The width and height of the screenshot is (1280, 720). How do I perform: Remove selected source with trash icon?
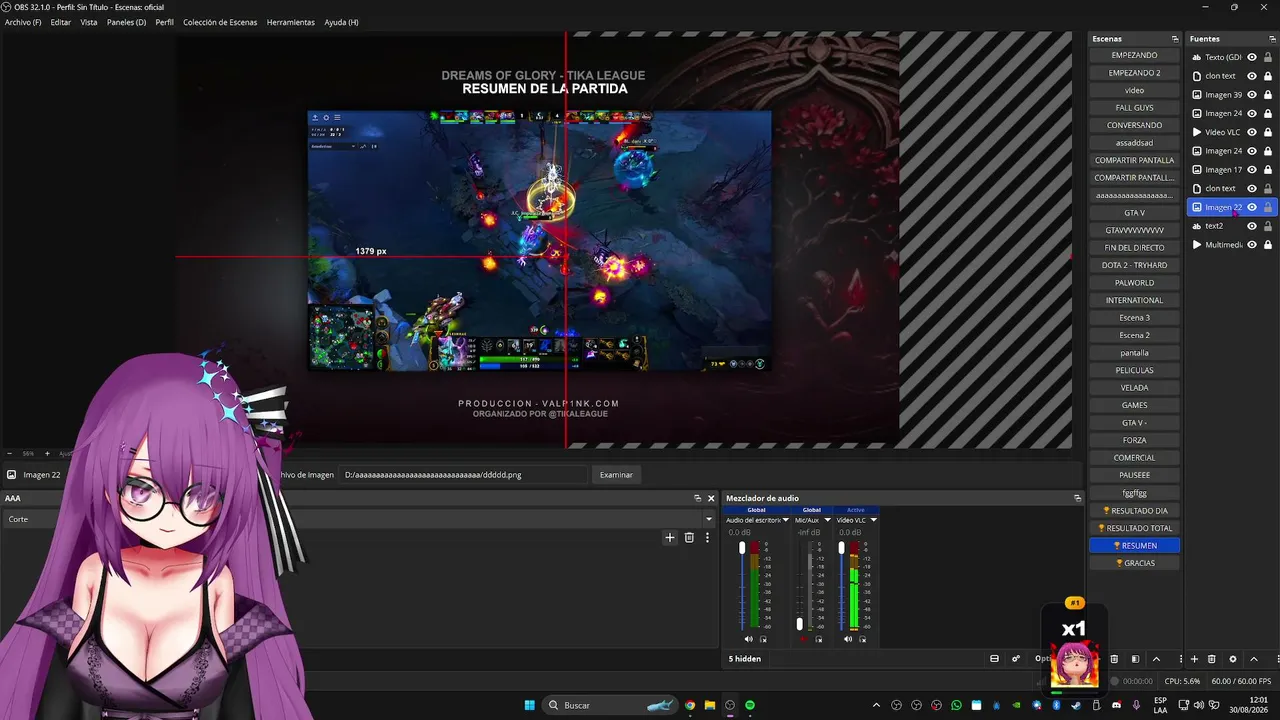[x=1212, y=659]
